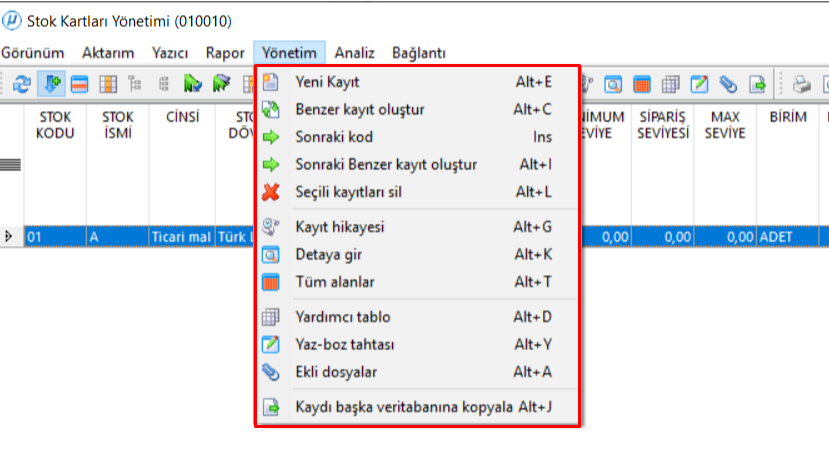Close the open Yönetim menu
Screen dimensions: 829x460
(289, 53)
